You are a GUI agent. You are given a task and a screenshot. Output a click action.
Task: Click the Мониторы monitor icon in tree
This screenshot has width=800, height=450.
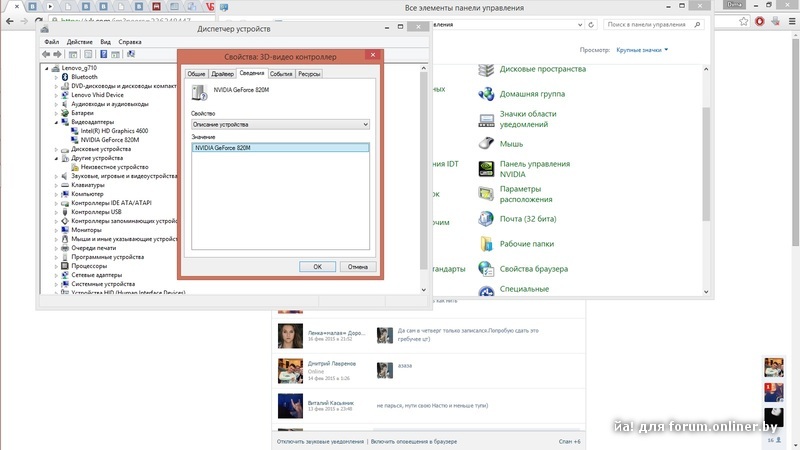point(65,230)
